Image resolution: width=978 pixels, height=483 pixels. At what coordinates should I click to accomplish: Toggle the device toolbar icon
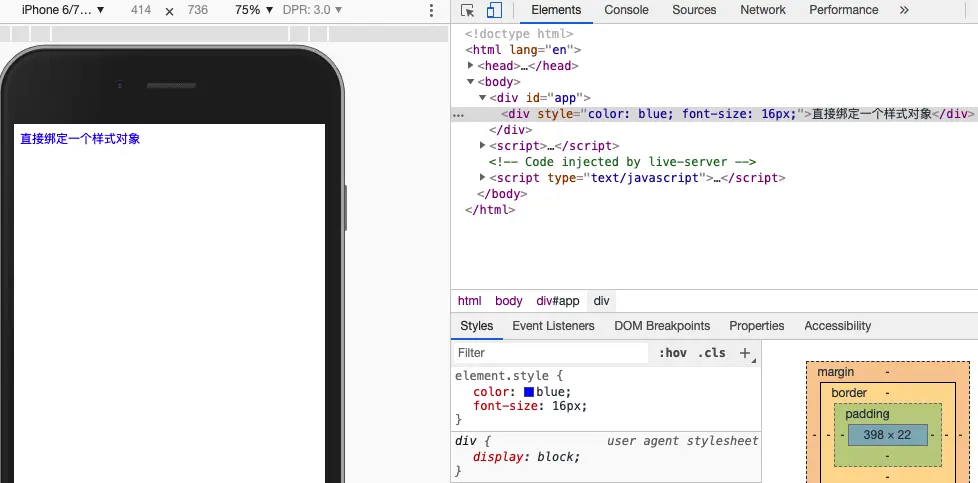(494, 11)
